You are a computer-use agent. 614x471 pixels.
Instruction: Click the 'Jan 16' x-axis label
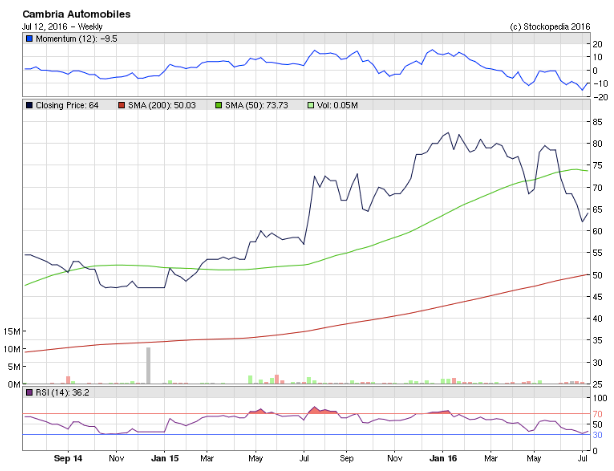443,458
